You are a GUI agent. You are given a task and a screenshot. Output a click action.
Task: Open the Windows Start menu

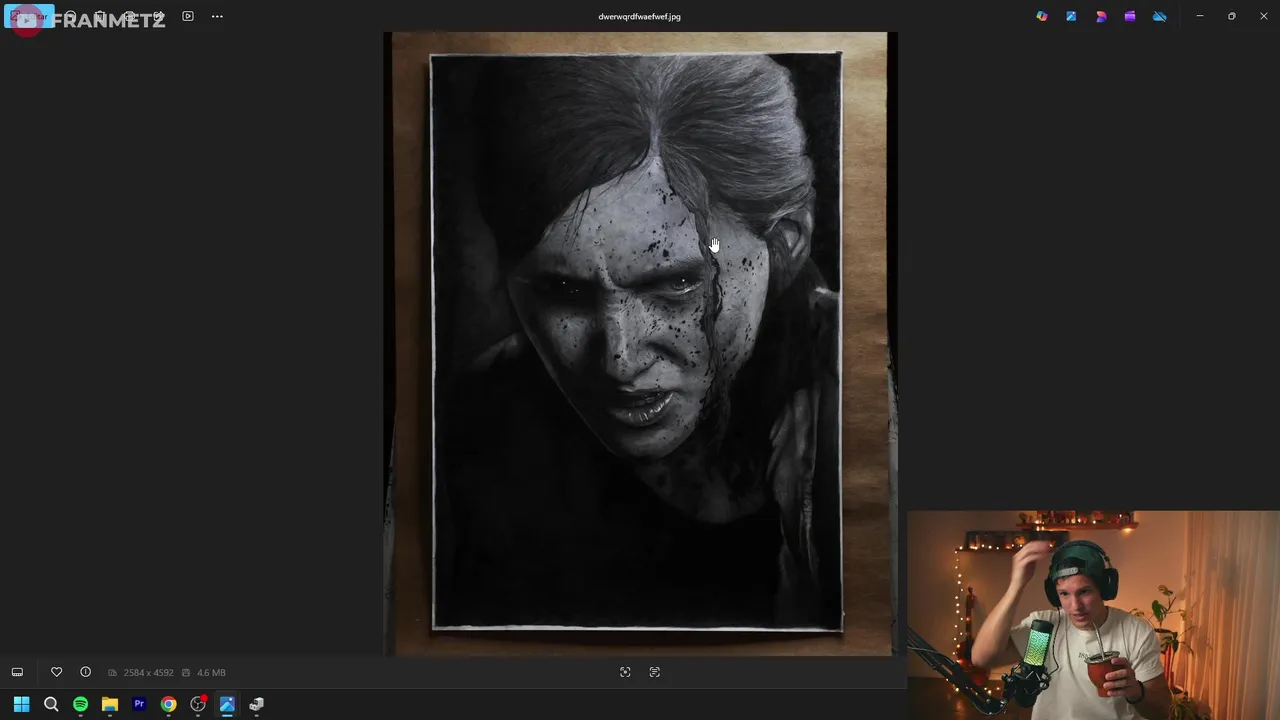coord(21,704)
